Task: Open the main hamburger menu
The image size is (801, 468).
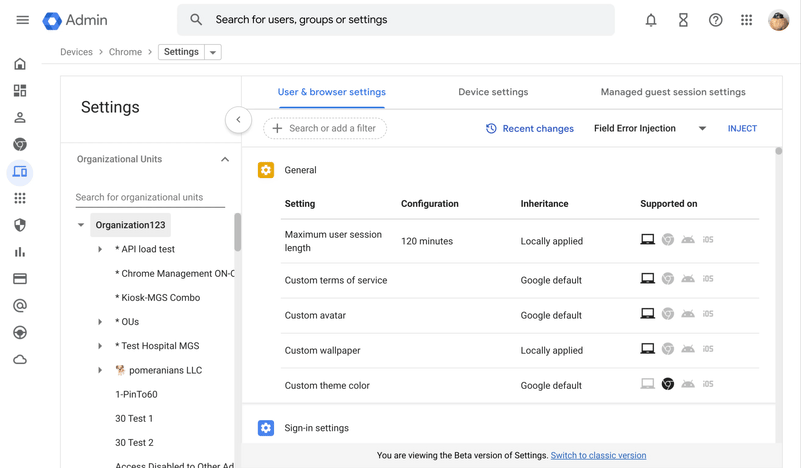Action: tap(22, 20)
